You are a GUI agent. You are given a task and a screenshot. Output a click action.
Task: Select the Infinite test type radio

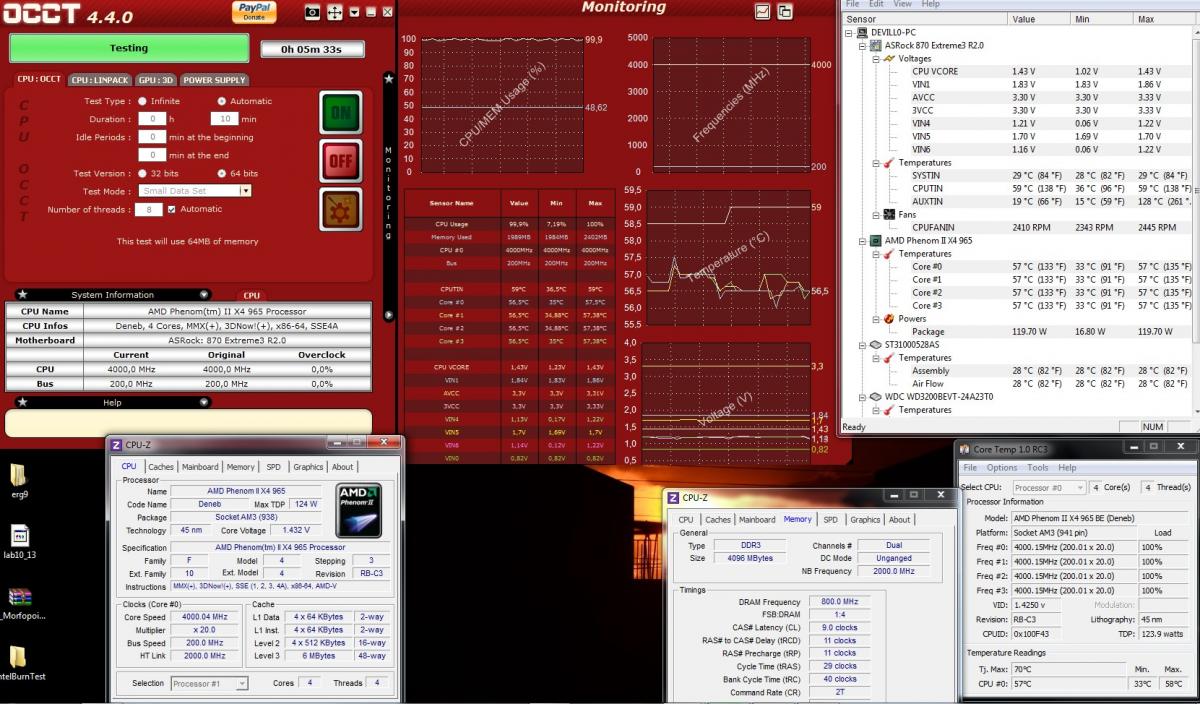click(x=142, y=101)
